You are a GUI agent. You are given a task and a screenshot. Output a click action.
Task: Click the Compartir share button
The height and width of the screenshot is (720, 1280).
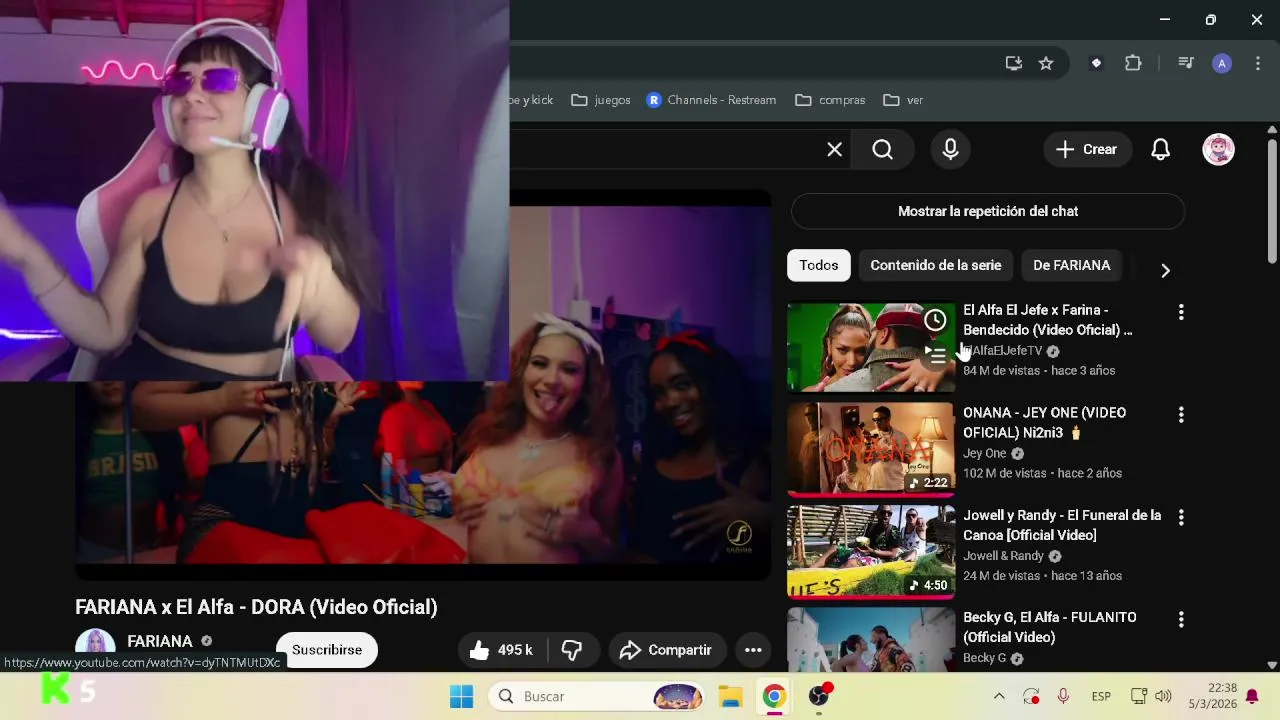pos(666,650)
